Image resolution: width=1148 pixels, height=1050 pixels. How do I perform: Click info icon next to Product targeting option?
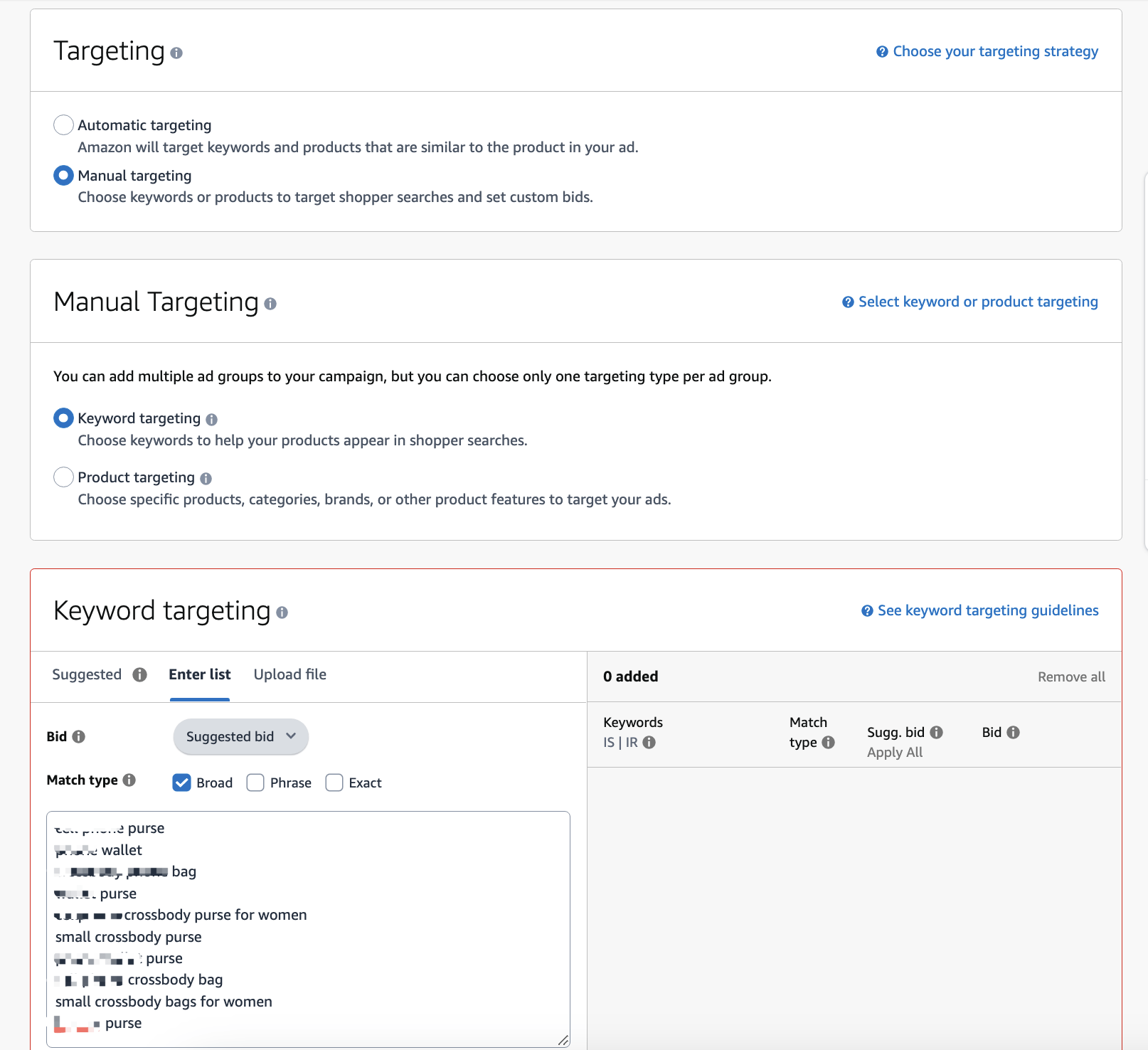point(206,479)
